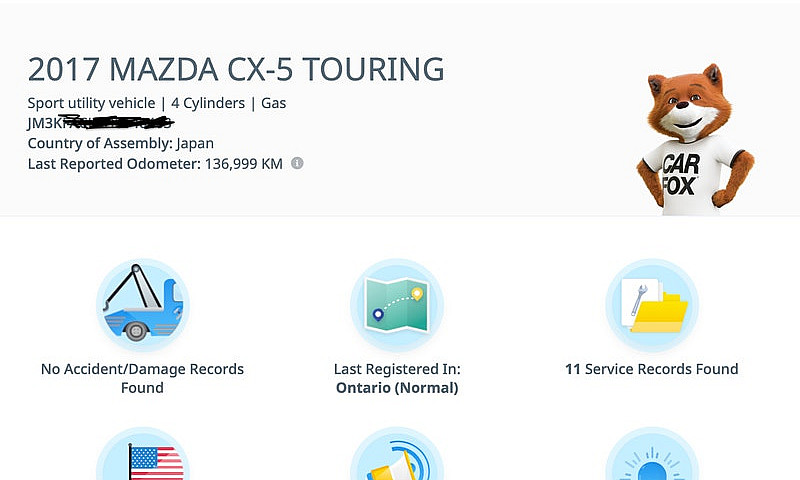The image size is (800, 480).
Task: Click the redacted VIN number
Action: coord(101,122)
